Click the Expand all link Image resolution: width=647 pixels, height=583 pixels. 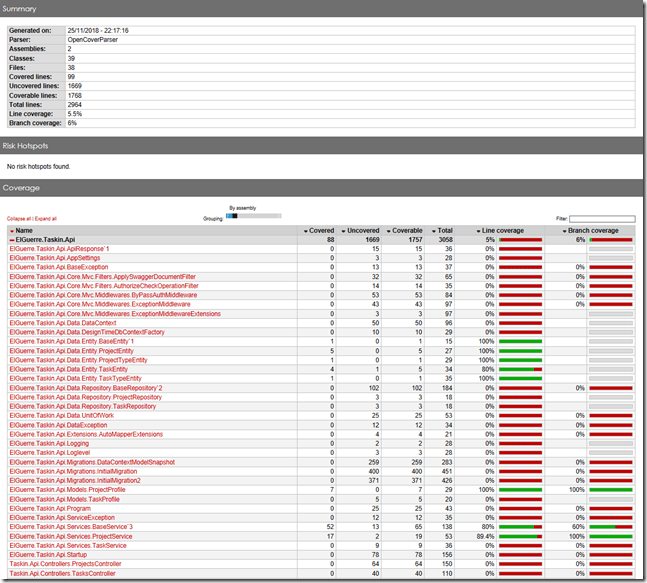[x=47, y=218]
